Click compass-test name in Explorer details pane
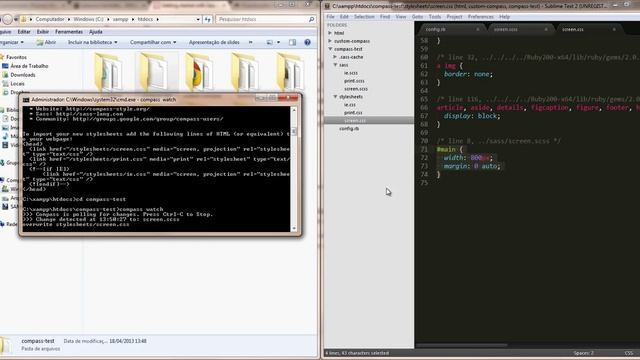This screenshot has height=360, width=640. tap(38, 341)
